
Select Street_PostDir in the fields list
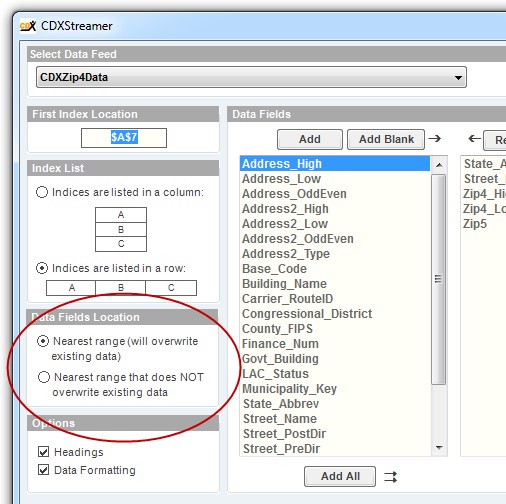[335, 434]
